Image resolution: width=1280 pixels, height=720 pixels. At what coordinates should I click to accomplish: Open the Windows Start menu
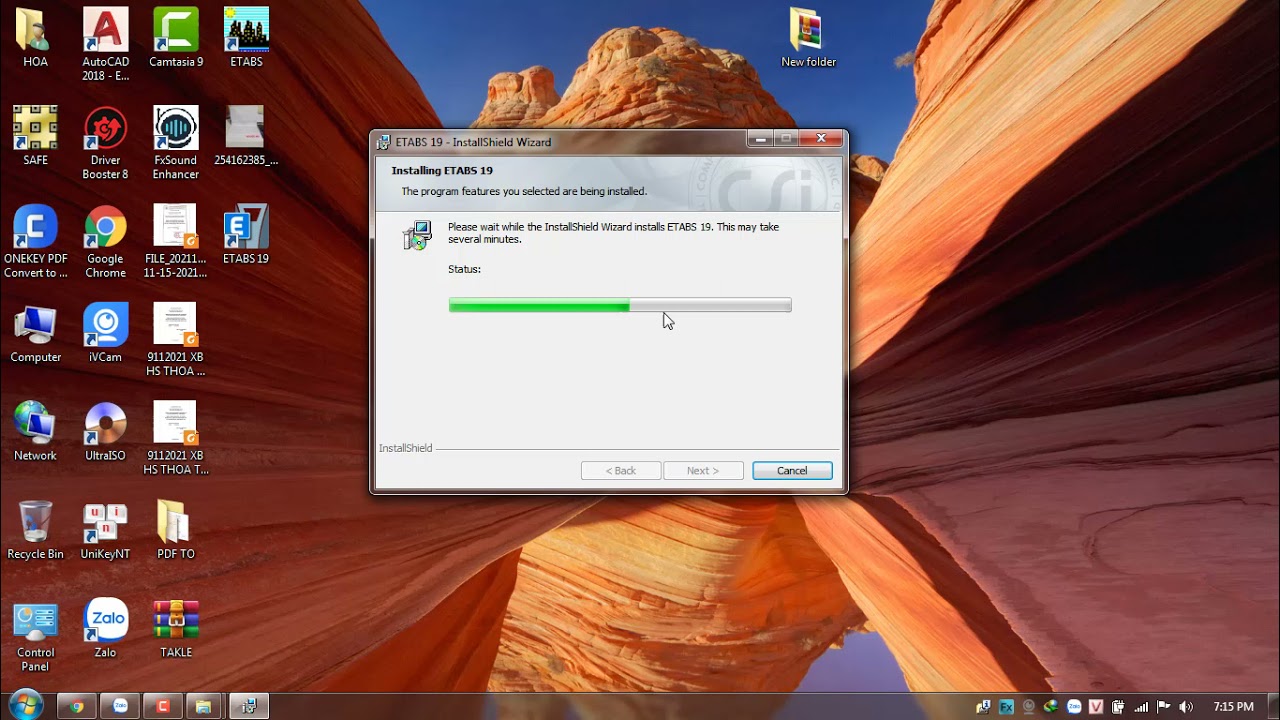coord(25,705)
